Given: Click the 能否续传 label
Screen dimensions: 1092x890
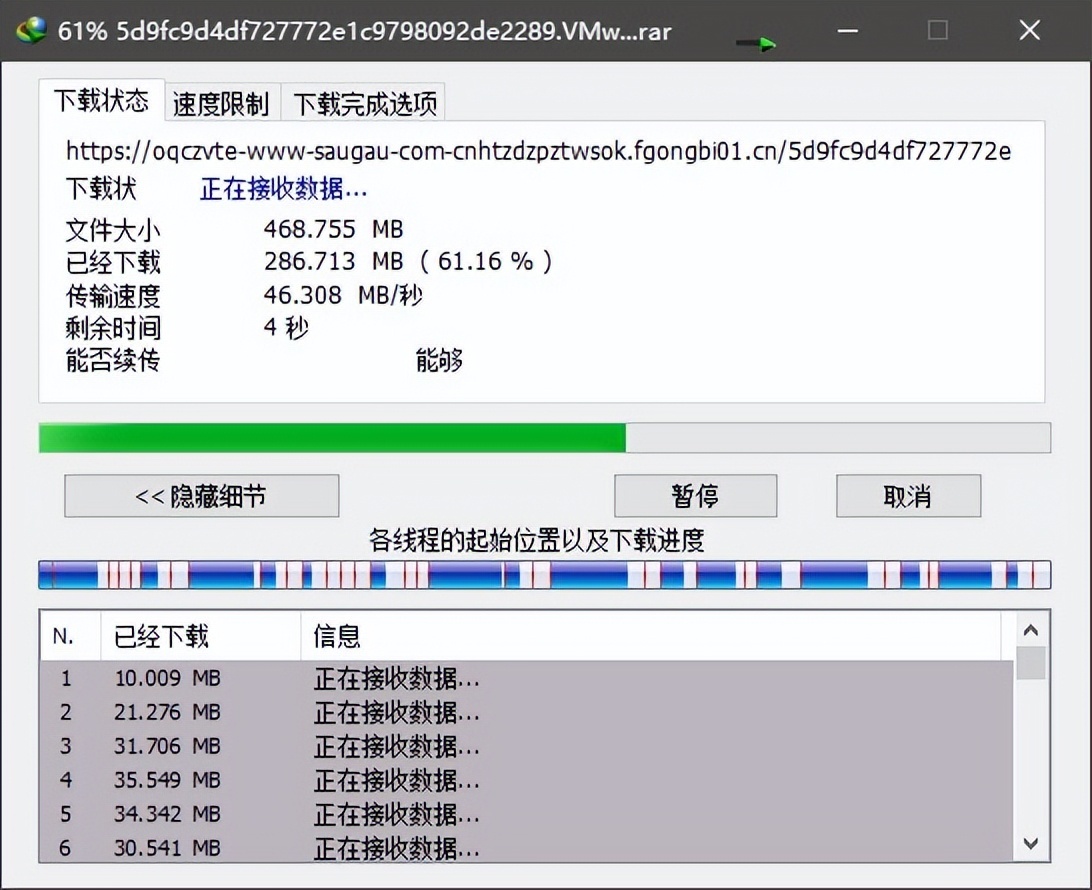Looking at the screenshot, I should tap(113, 360).
